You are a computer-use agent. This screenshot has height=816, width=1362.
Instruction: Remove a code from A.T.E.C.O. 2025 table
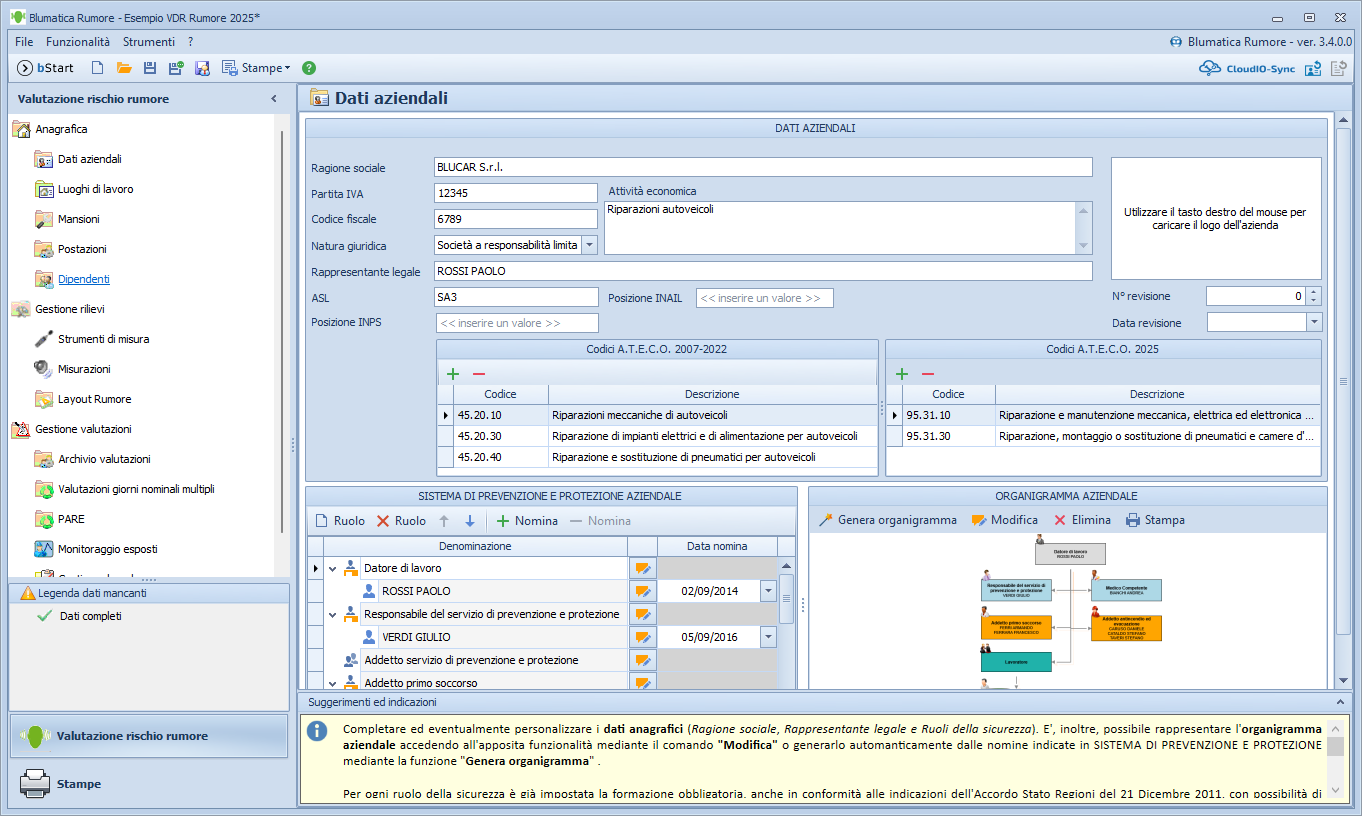pyautogui.click(x=927, y=373)
